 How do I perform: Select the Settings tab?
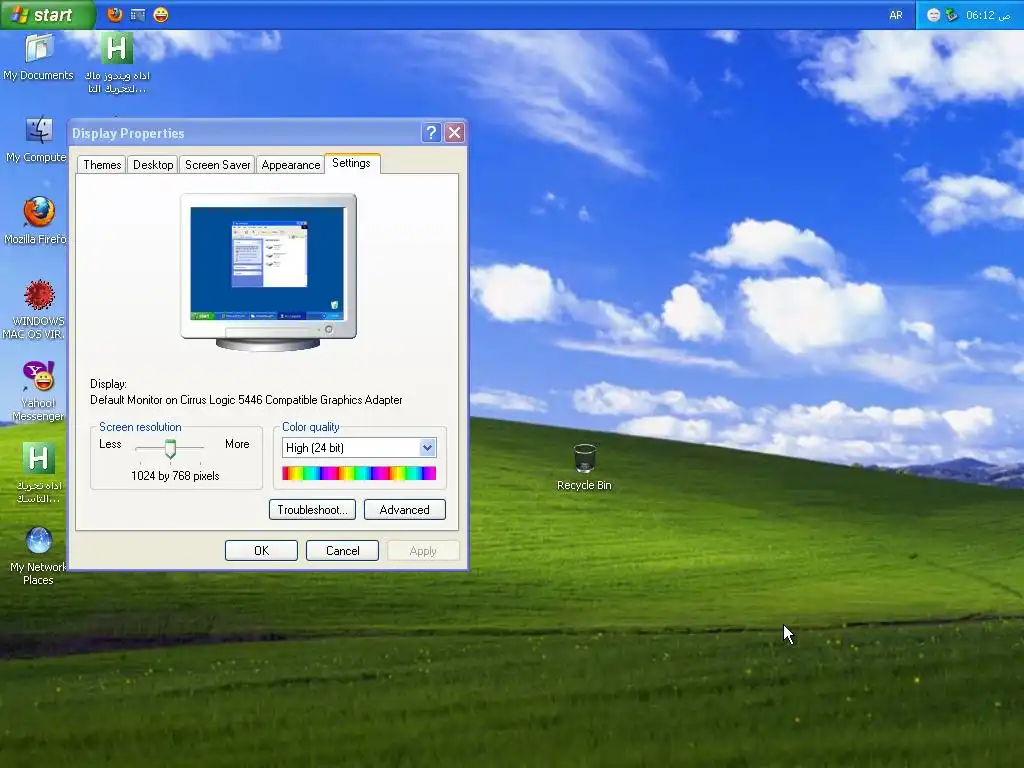351,163
